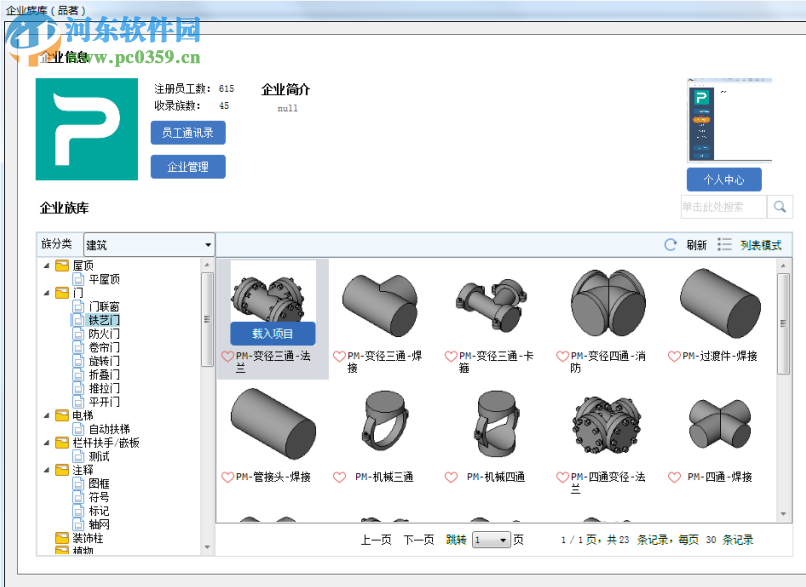Click the 装饰柱 folder icon
Viewport: 806px width, 587px height.
click(x=63, y=538)
